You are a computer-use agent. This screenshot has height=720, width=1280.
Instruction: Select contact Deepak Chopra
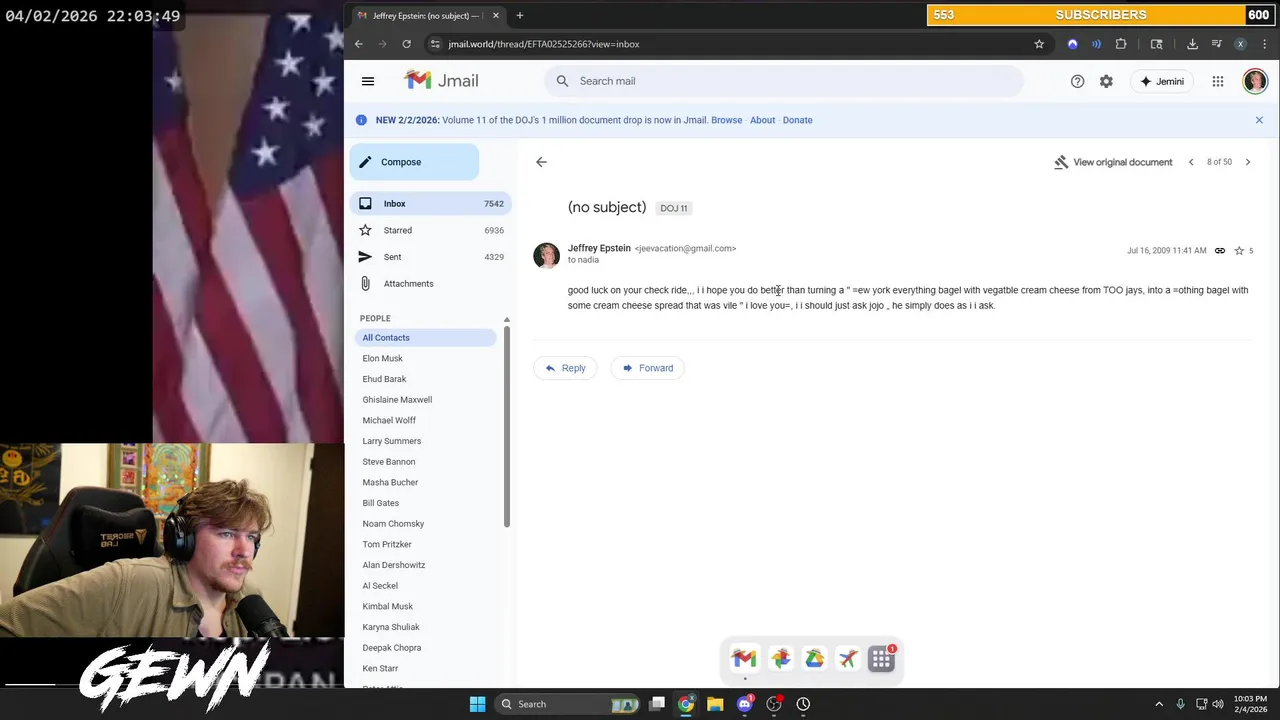click(x=392, y=648)
